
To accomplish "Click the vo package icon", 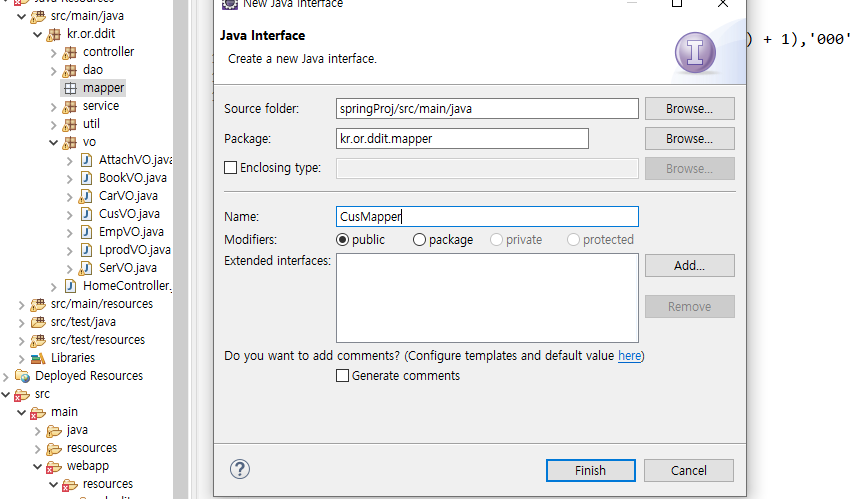I will [70, 143].
